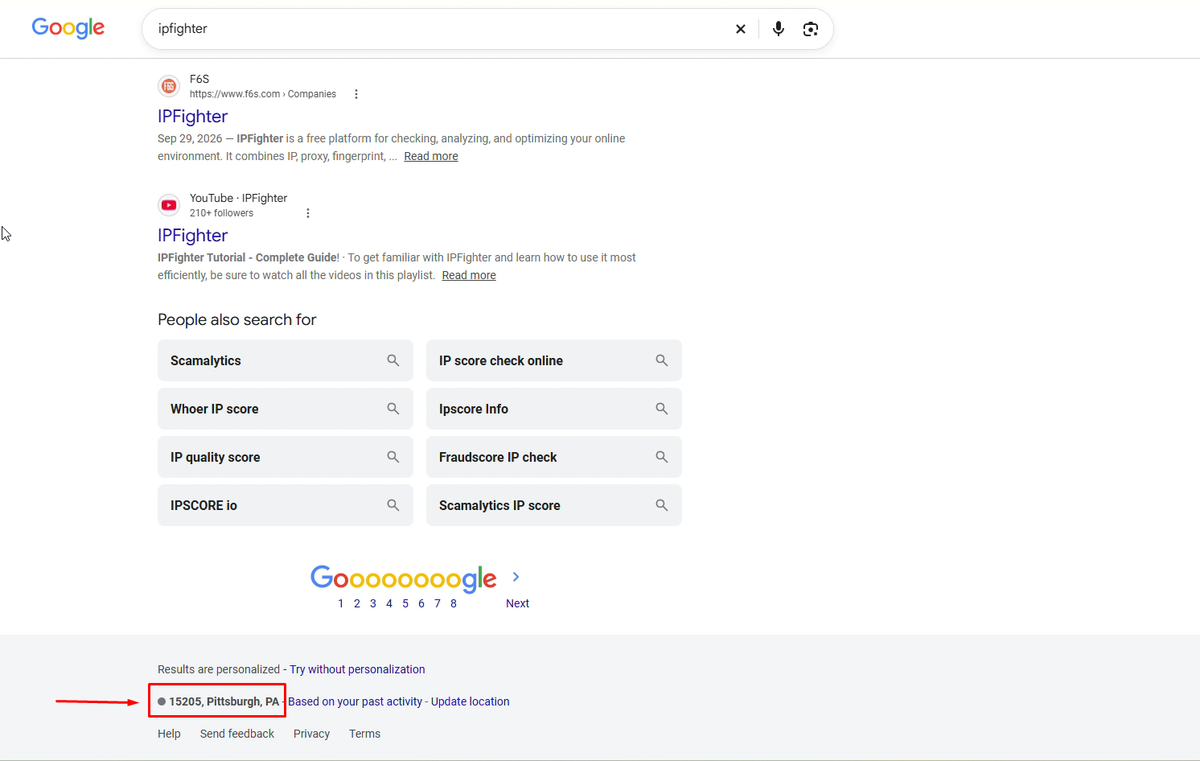Click the magnifier icon on Whoer IP score
Viewport: 1200px width, 761px height.
[x=393, y=408]
